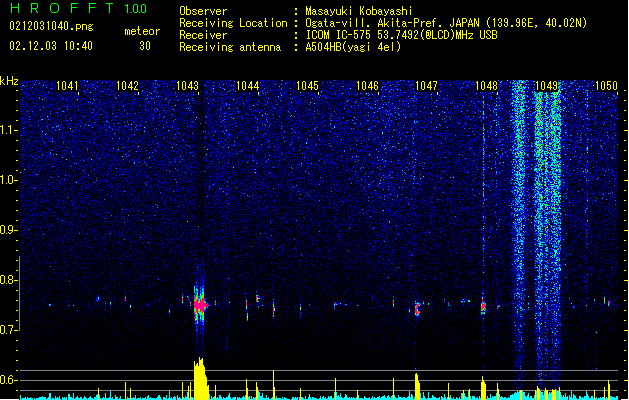The height and width of the screenshot is (400, 629).
Task: Click the kHz axis unit label
Action: tap(9, 81)
